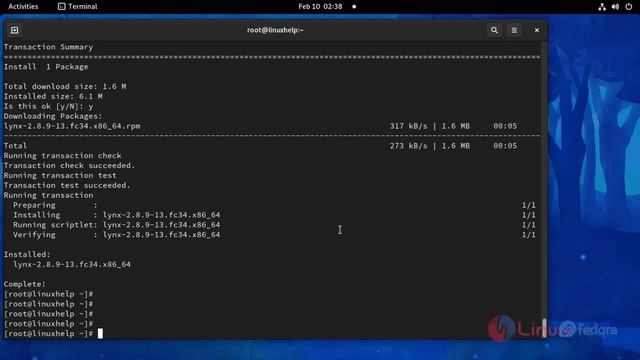The image size is (640, 360).
Task: Open the terminal hamburger menu
Action: coord(514,30)
